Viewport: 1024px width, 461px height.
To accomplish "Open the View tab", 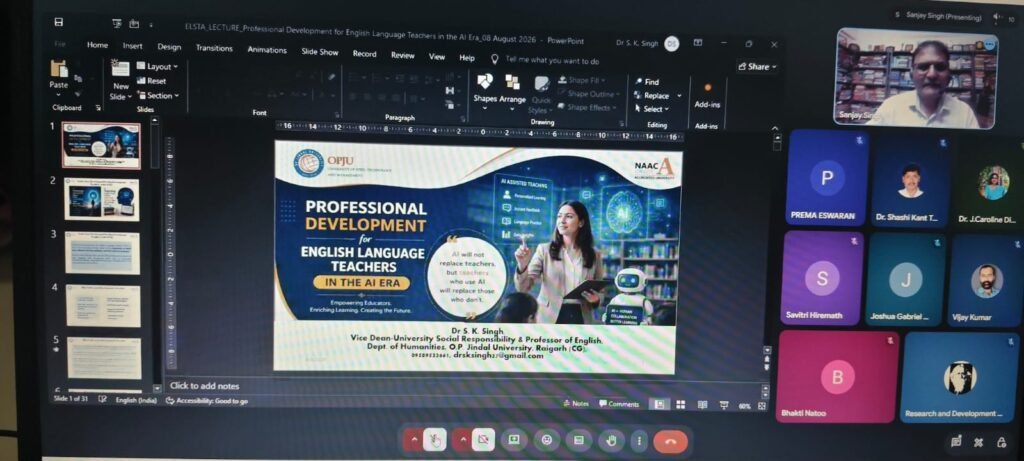I will (437, 57).
